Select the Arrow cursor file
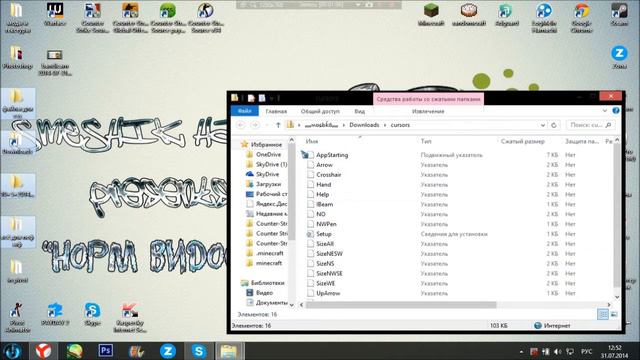This screenshot has height=360, width=640. (x=324, y=165)
